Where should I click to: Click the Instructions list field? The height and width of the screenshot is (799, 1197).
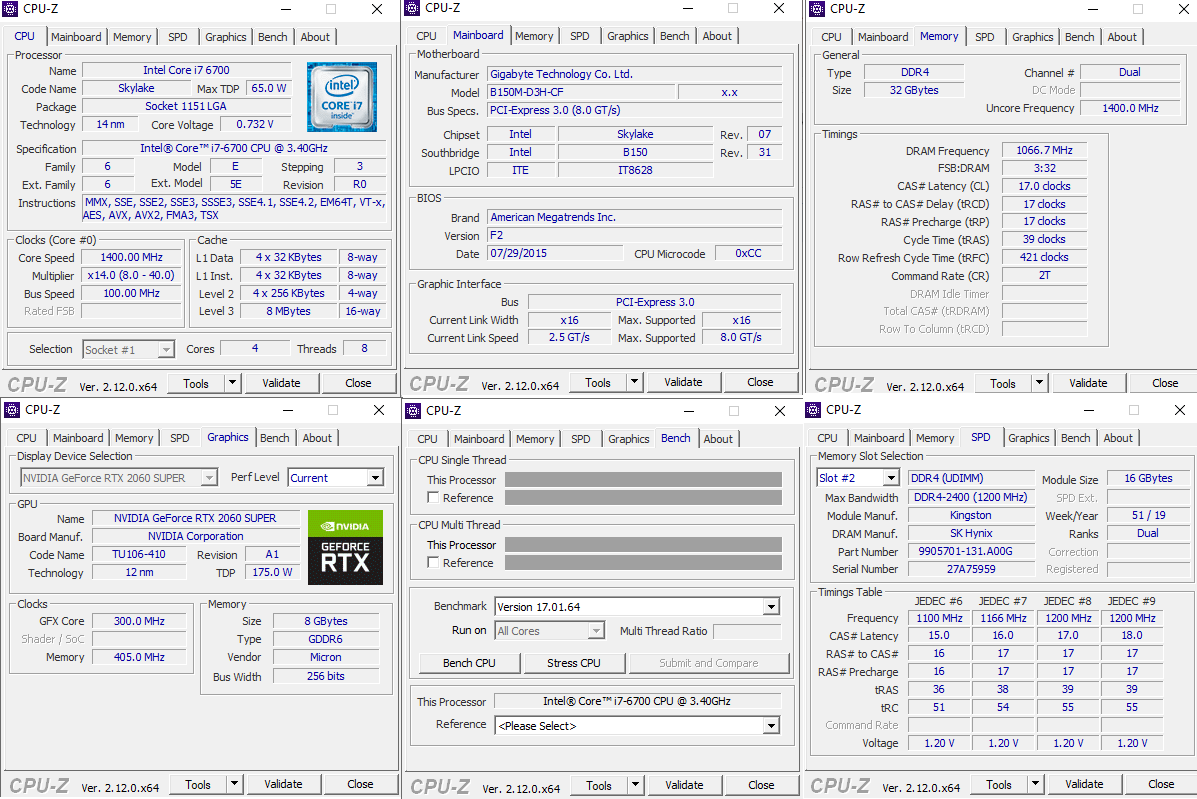(234, 208)
